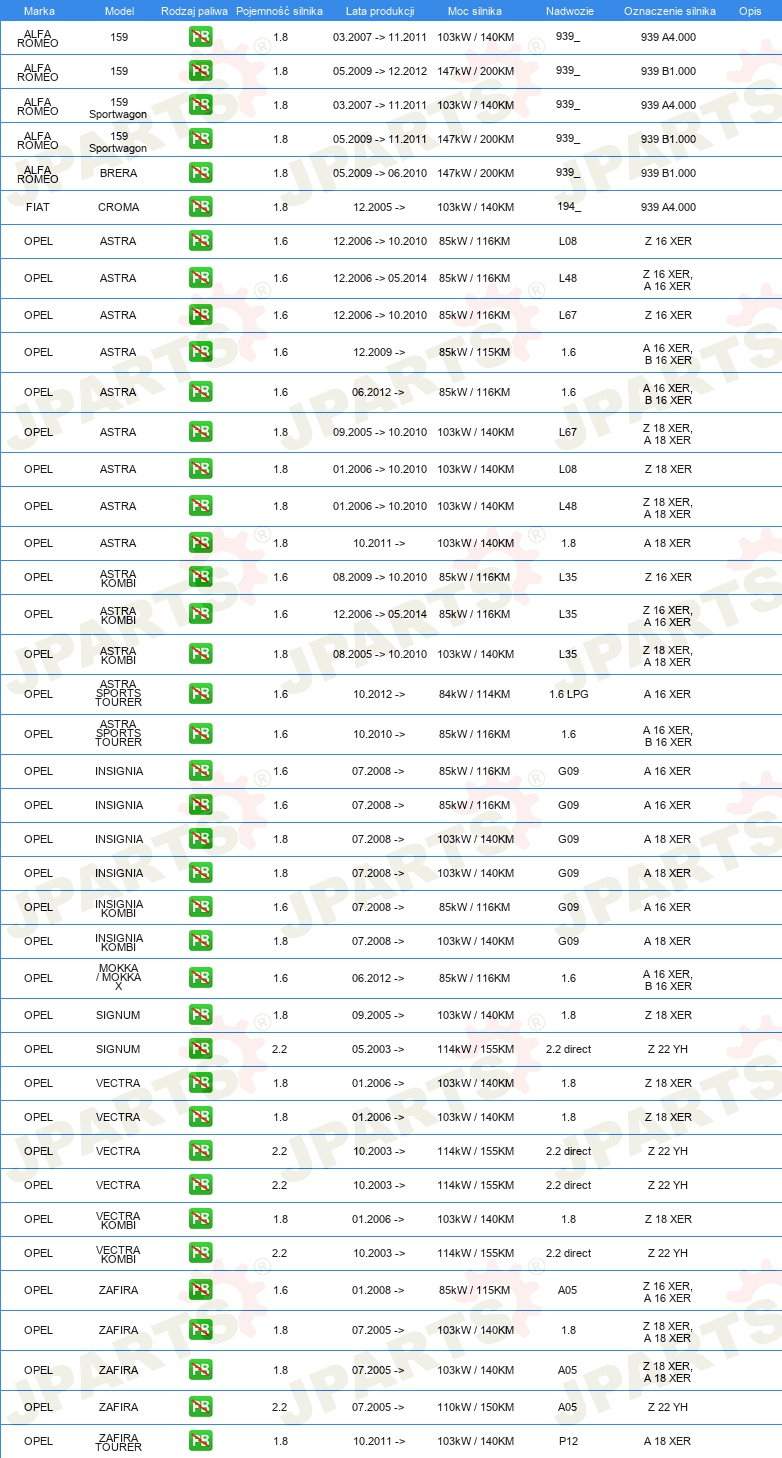Click fuel icon for Signum 1.8 row
This screenshot has width=782, height=1458.
coord(200,1015)
